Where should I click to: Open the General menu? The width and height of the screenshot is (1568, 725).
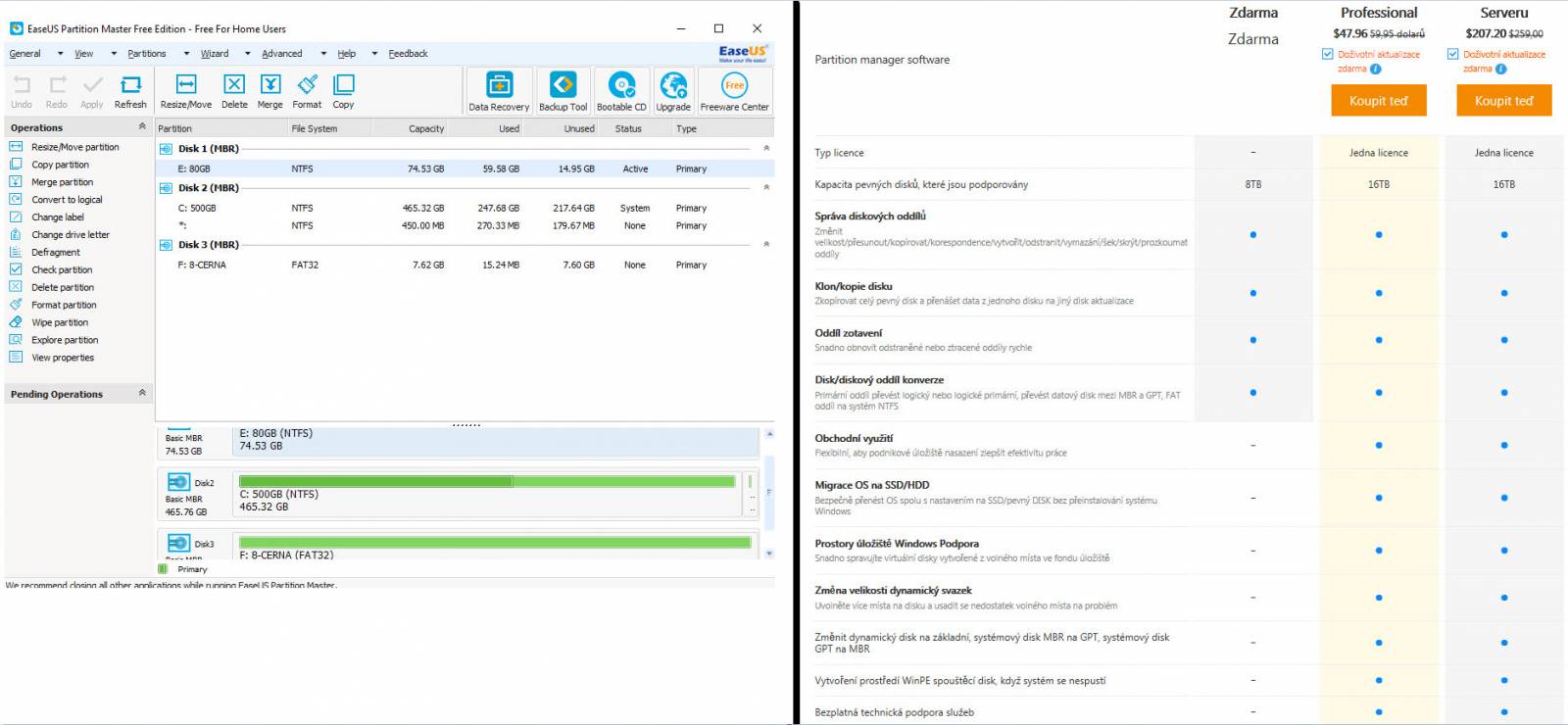pos(25,54)
